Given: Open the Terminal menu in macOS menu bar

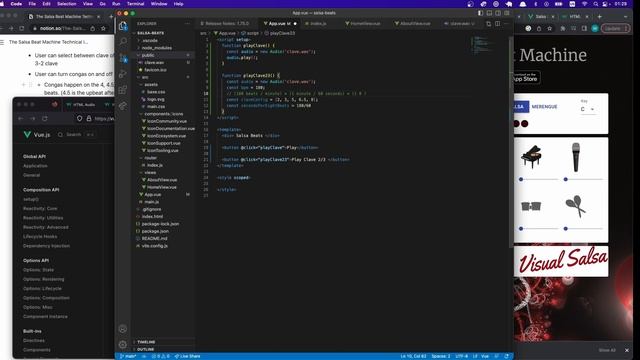Looking at the screenshot, I should point(135,4).
